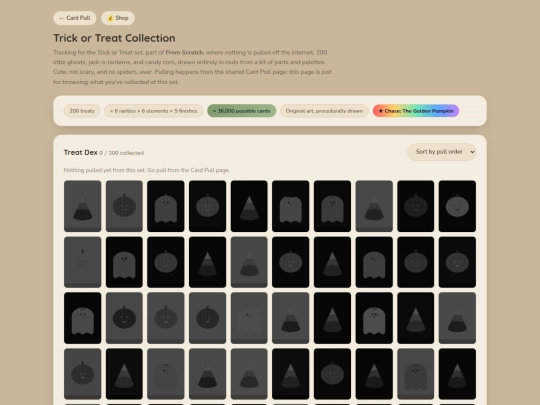Select first-row first card, grey candy corn
This screenshot has height=405, width=540.
83,206
